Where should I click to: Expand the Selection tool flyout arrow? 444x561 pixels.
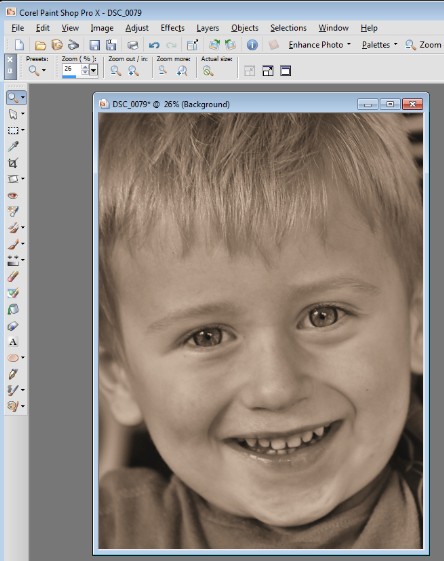point(23,130)
